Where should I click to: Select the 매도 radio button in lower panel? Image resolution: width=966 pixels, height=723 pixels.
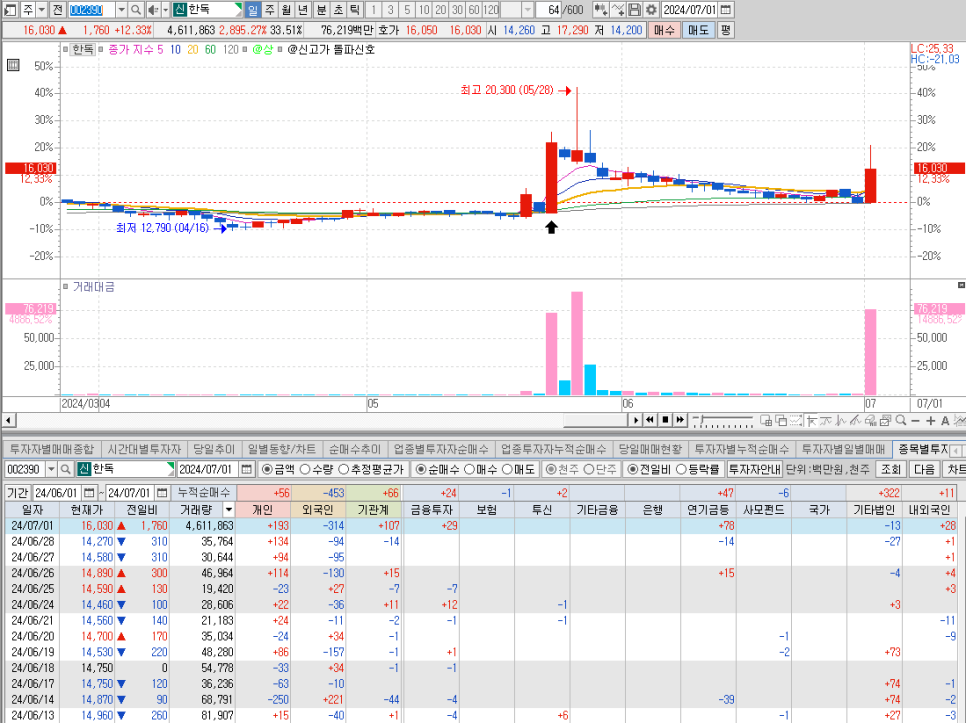[x=507, y=469]
